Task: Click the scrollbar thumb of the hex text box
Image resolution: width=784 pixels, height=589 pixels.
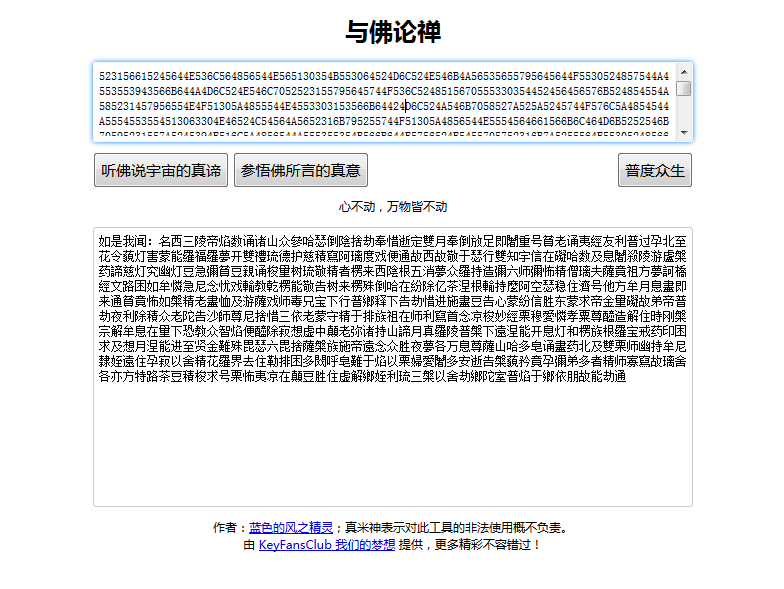Action: 684,89
